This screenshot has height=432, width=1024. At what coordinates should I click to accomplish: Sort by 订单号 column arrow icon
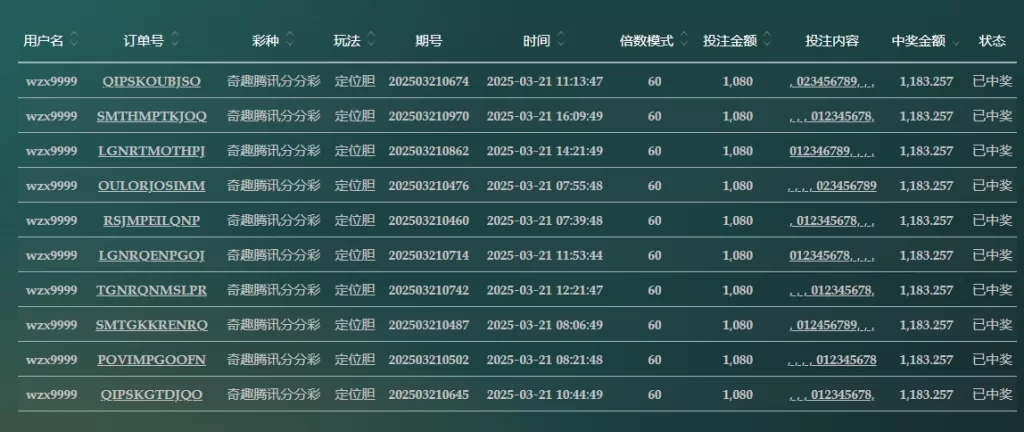174,40
